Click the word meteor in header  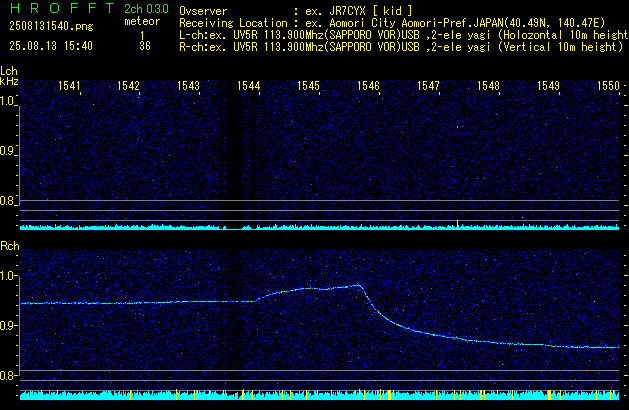point(142,21)
